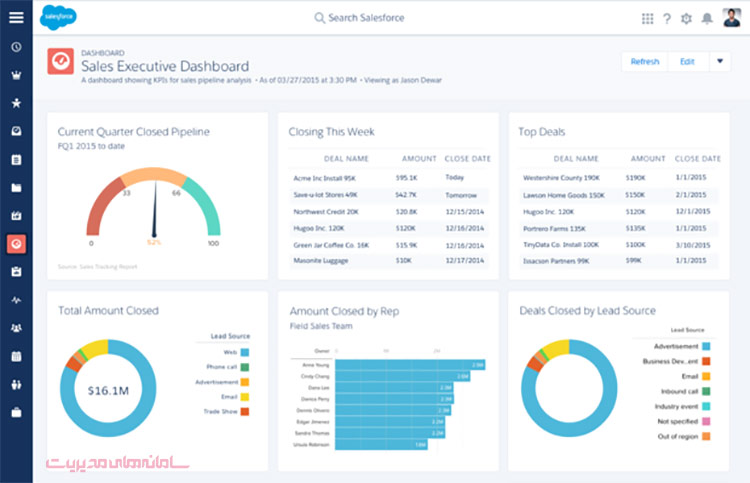Open the TinyData Co. Install 100K deal
750x483 pixels.
click(561, 245)
